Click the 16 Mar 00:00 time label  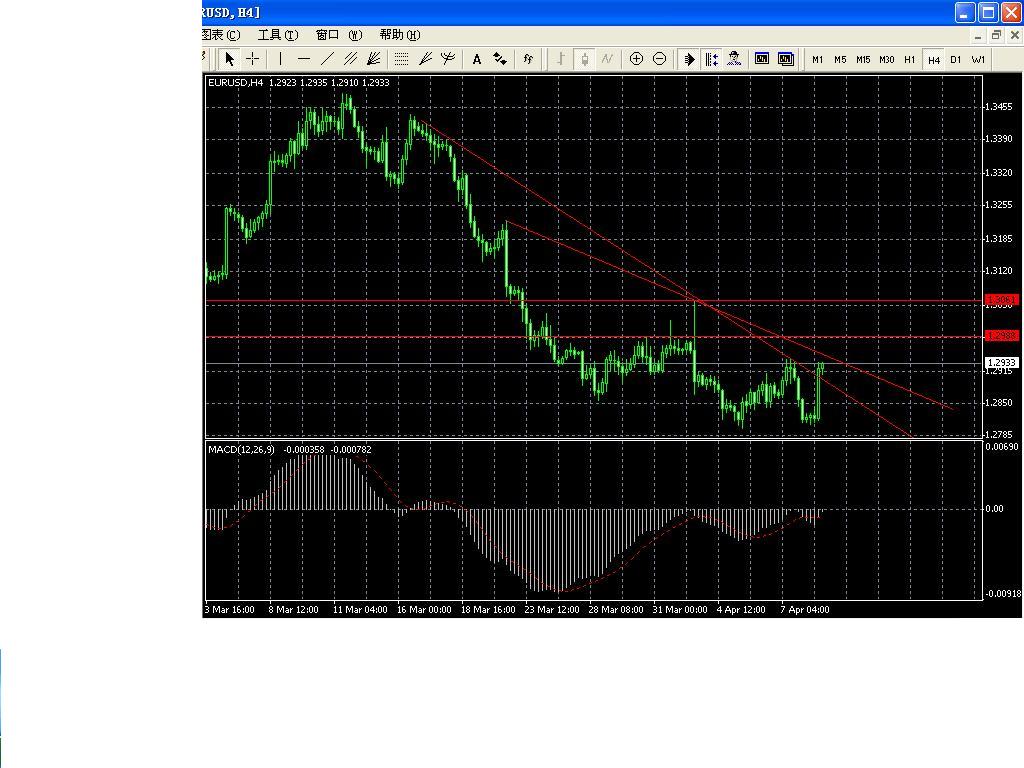point(424,609)
